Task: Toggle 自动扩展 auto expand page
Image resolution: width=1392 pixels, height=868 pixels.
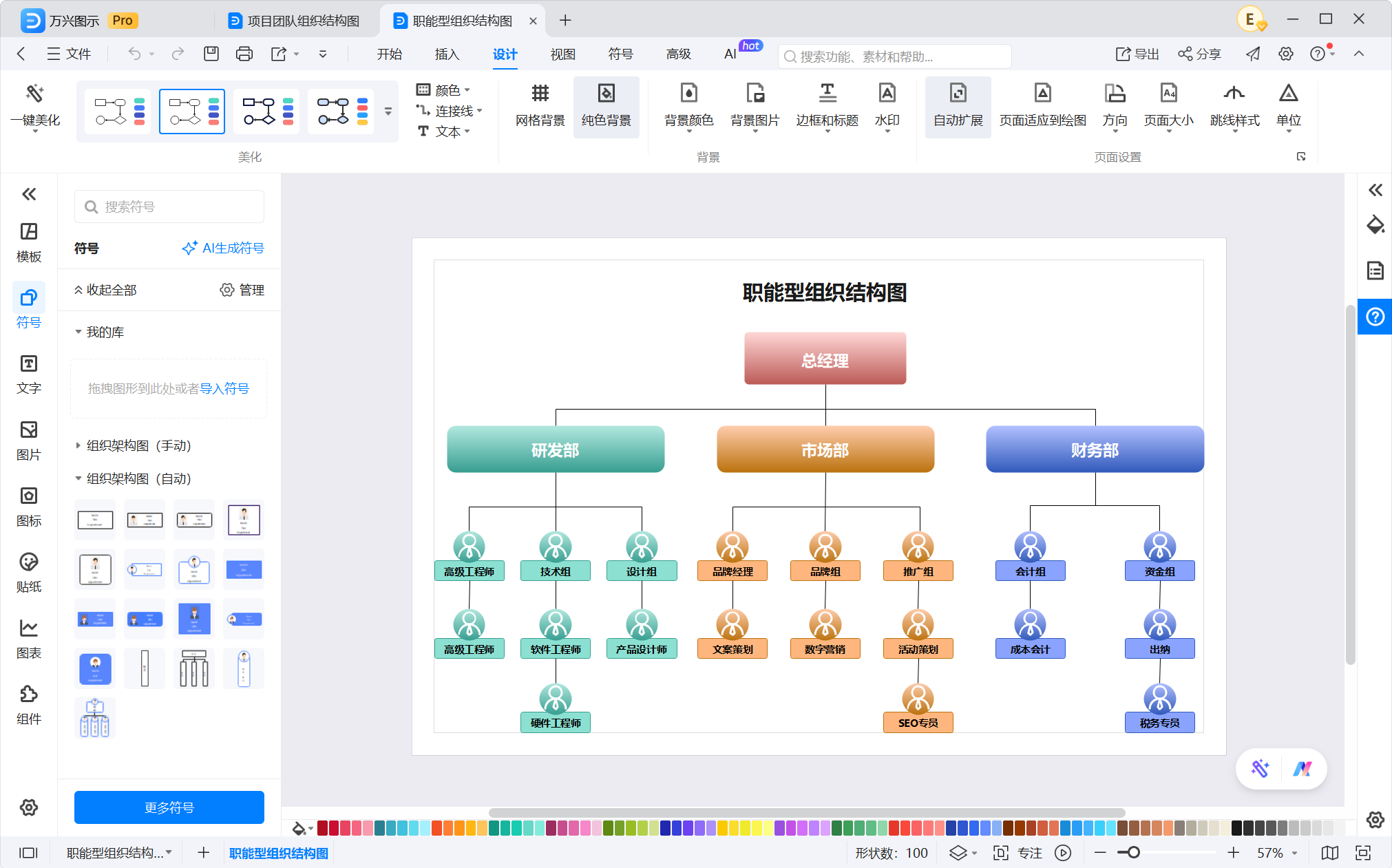Action: [x=958, y=107]
